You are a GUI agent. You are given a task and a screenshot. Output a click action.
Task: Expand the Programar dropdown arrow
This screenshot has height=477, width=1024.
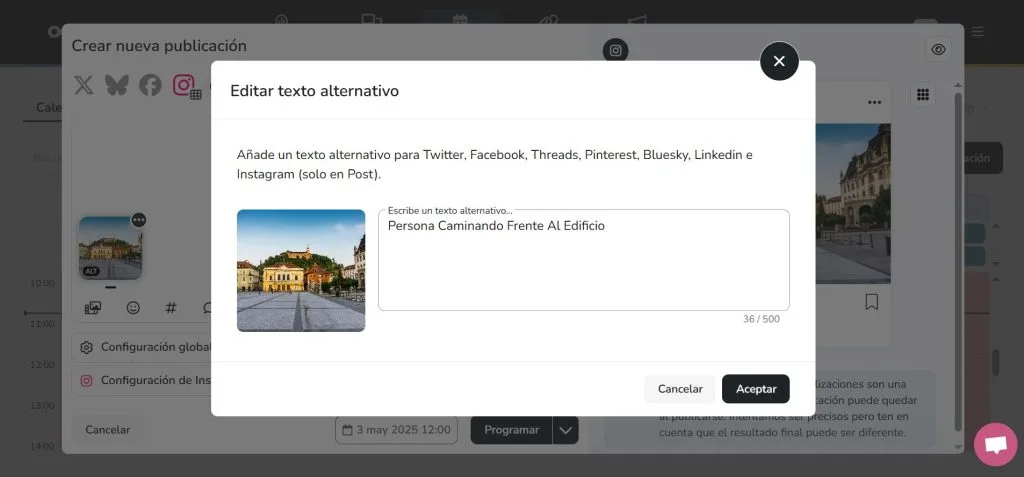click(x=566, y=430)
